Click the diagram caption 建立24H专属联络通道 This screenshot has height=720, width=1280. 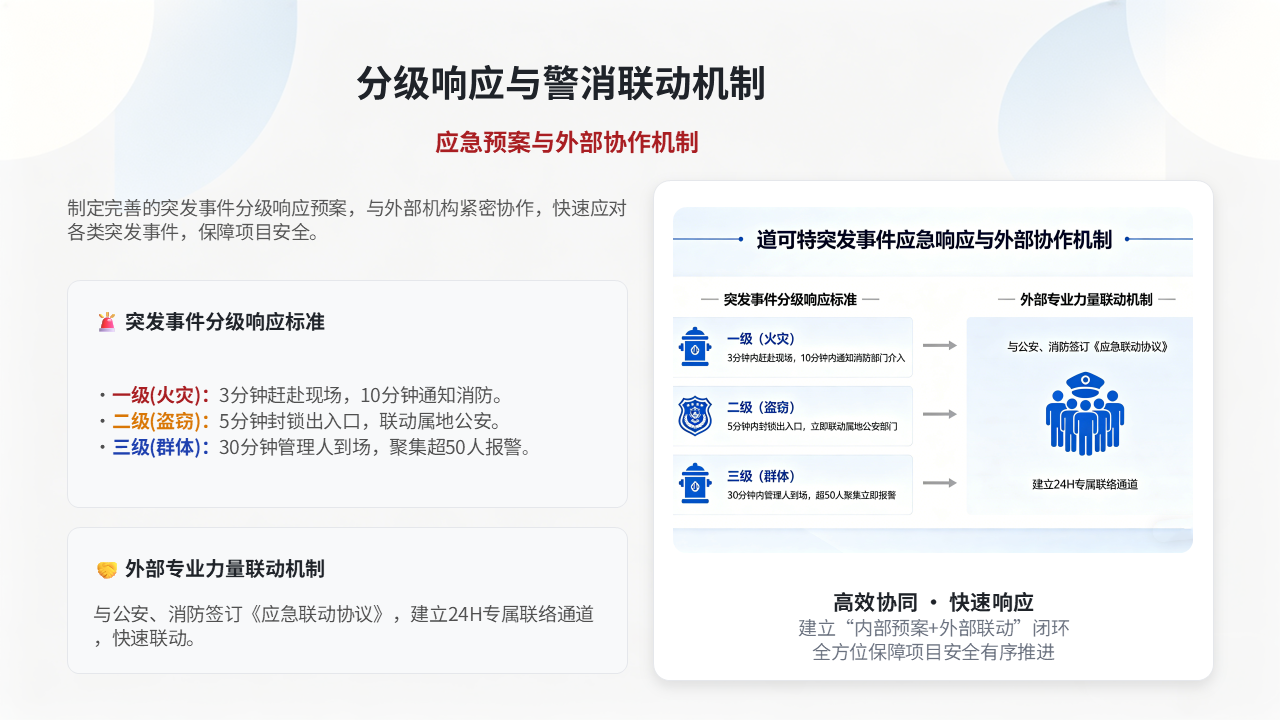[x=1085, y=484]
